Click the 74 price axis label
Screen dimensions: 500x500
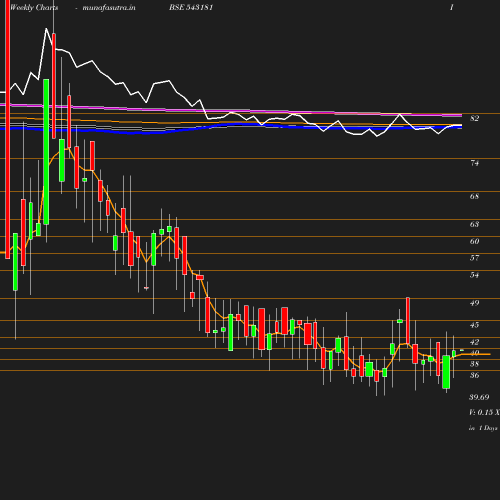tap(474, 163)
